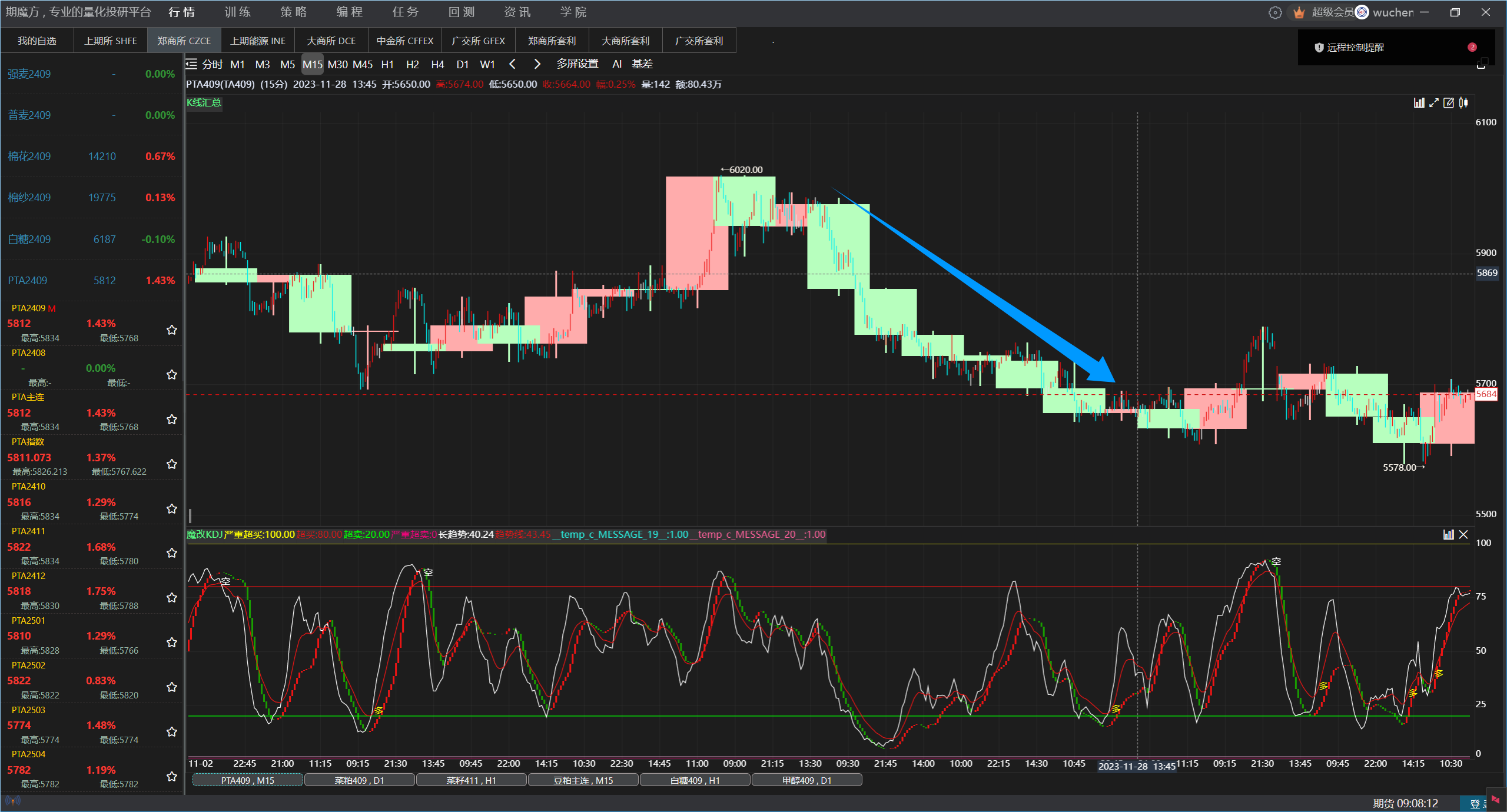Screen dimensions: 1507x812
Task: Toggle the star for PTA主连
Action: [171, 419]
